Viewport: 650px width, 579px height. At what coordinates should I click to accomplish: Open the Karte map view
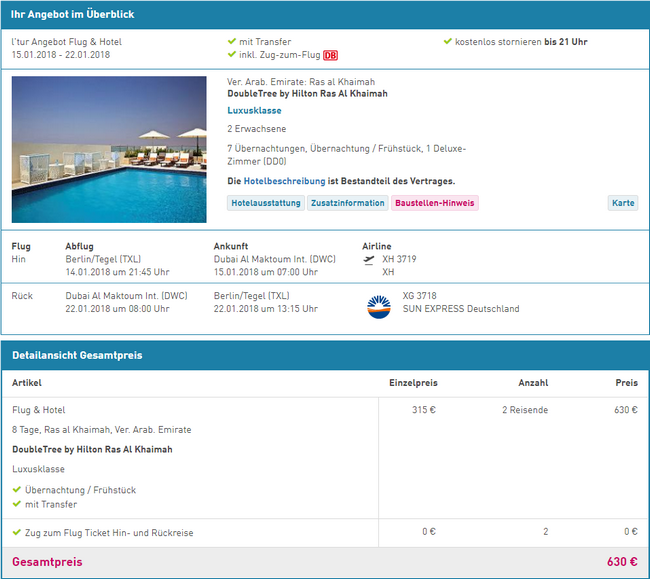tap(622, 203)
